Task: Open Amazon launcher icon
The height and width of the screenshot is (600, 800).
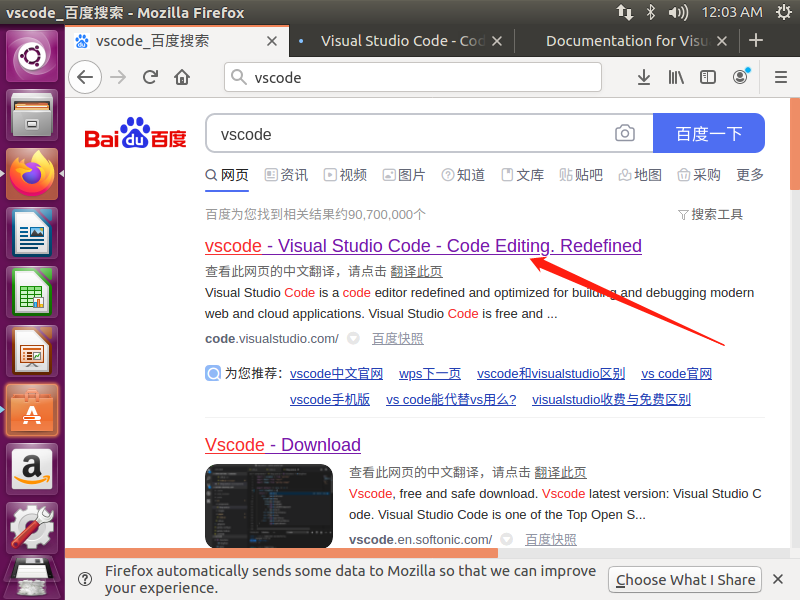Action: (32, 470)
